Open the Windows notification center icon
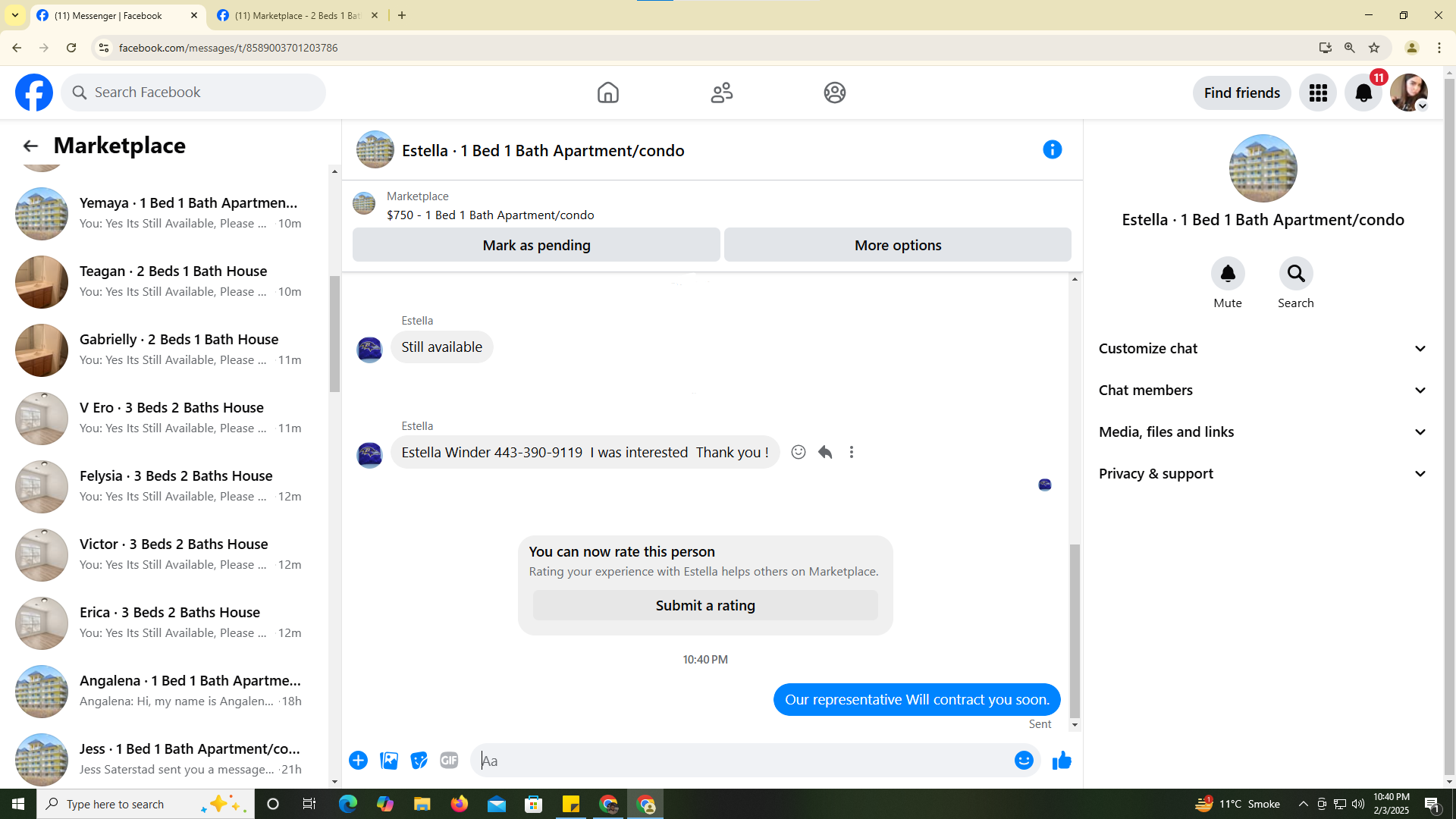Screen dimensions: 1456x819 1432,804
